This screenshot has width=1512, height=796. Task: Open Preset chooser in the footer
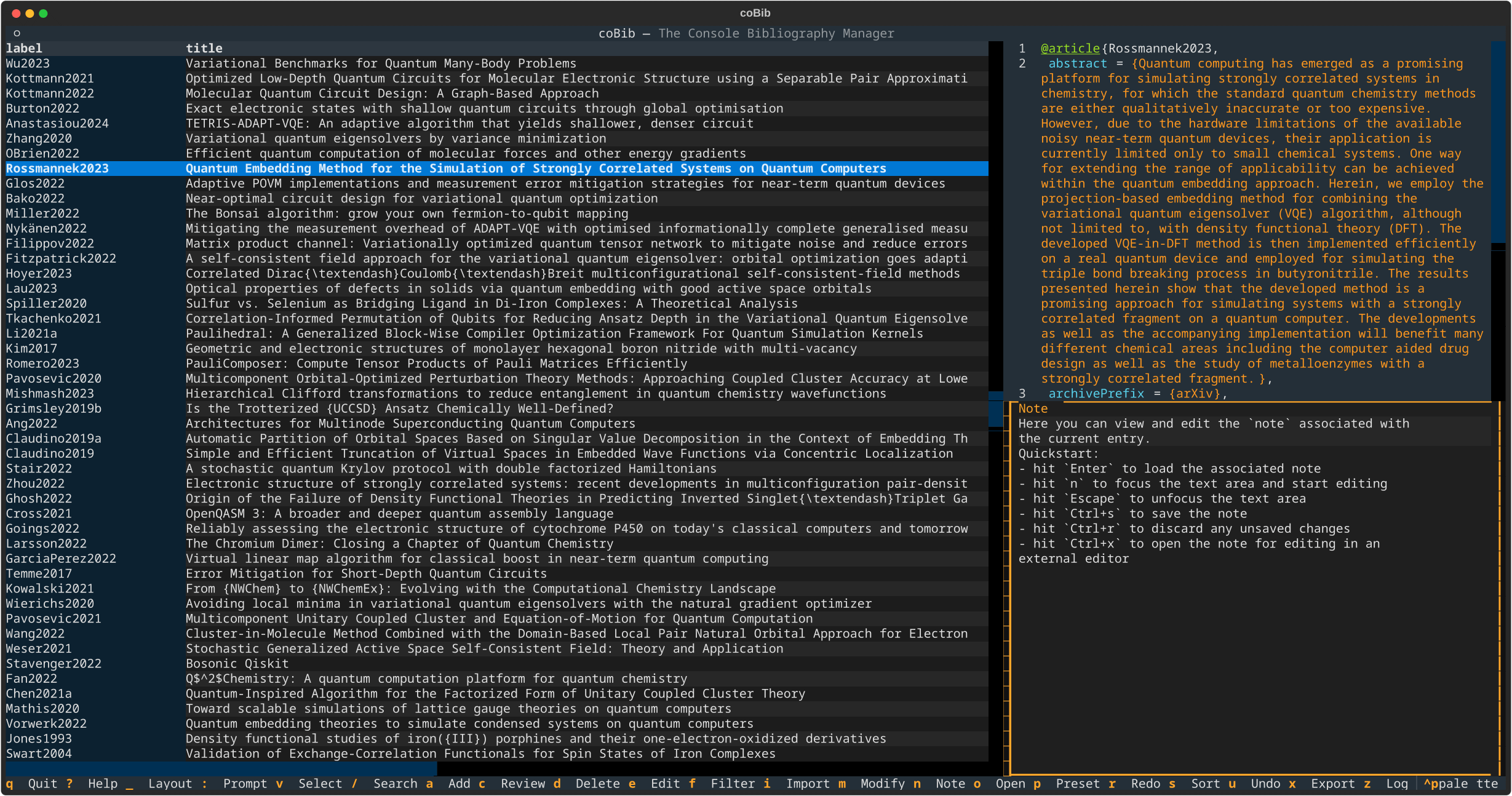point(1077,784)
